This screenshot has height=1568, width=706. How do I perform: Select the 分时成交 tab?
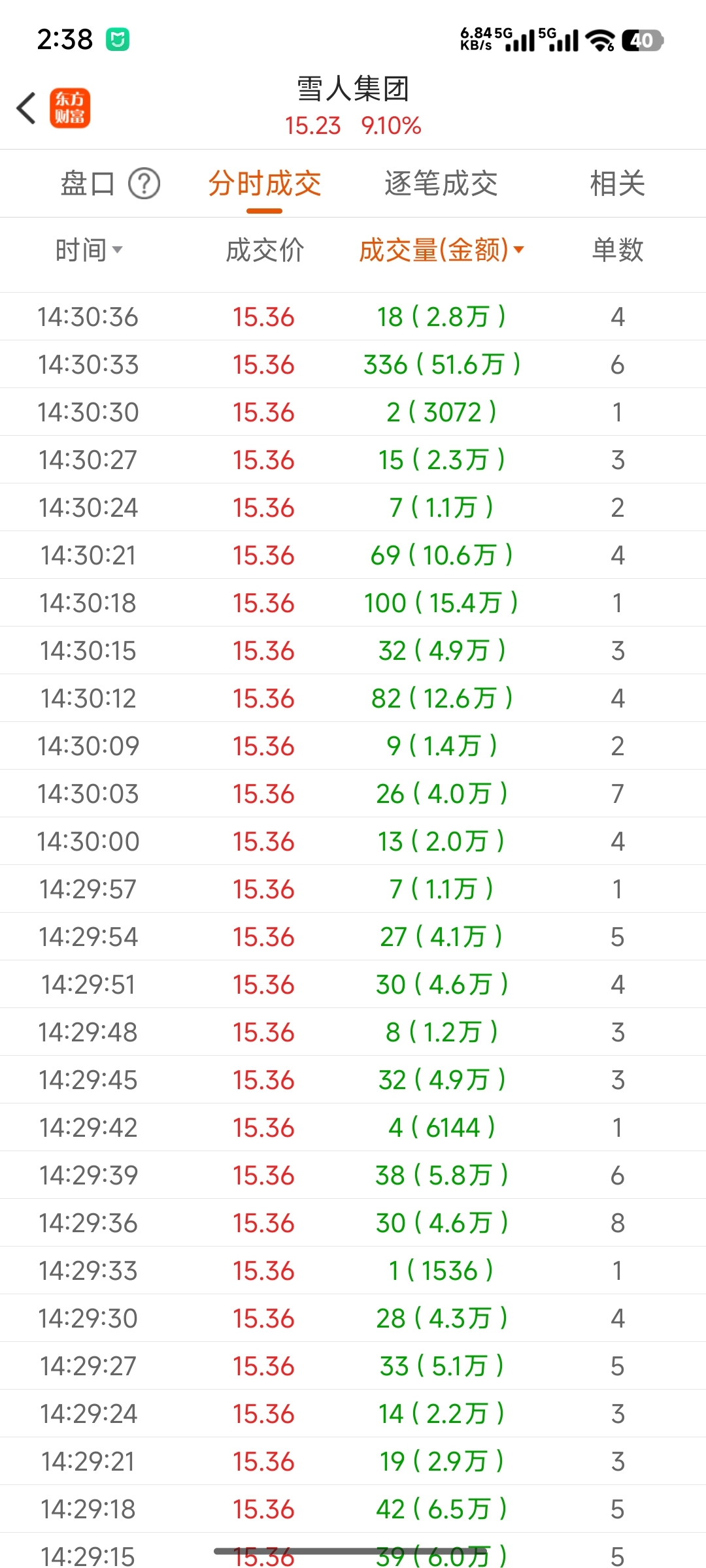click(264, 184)
